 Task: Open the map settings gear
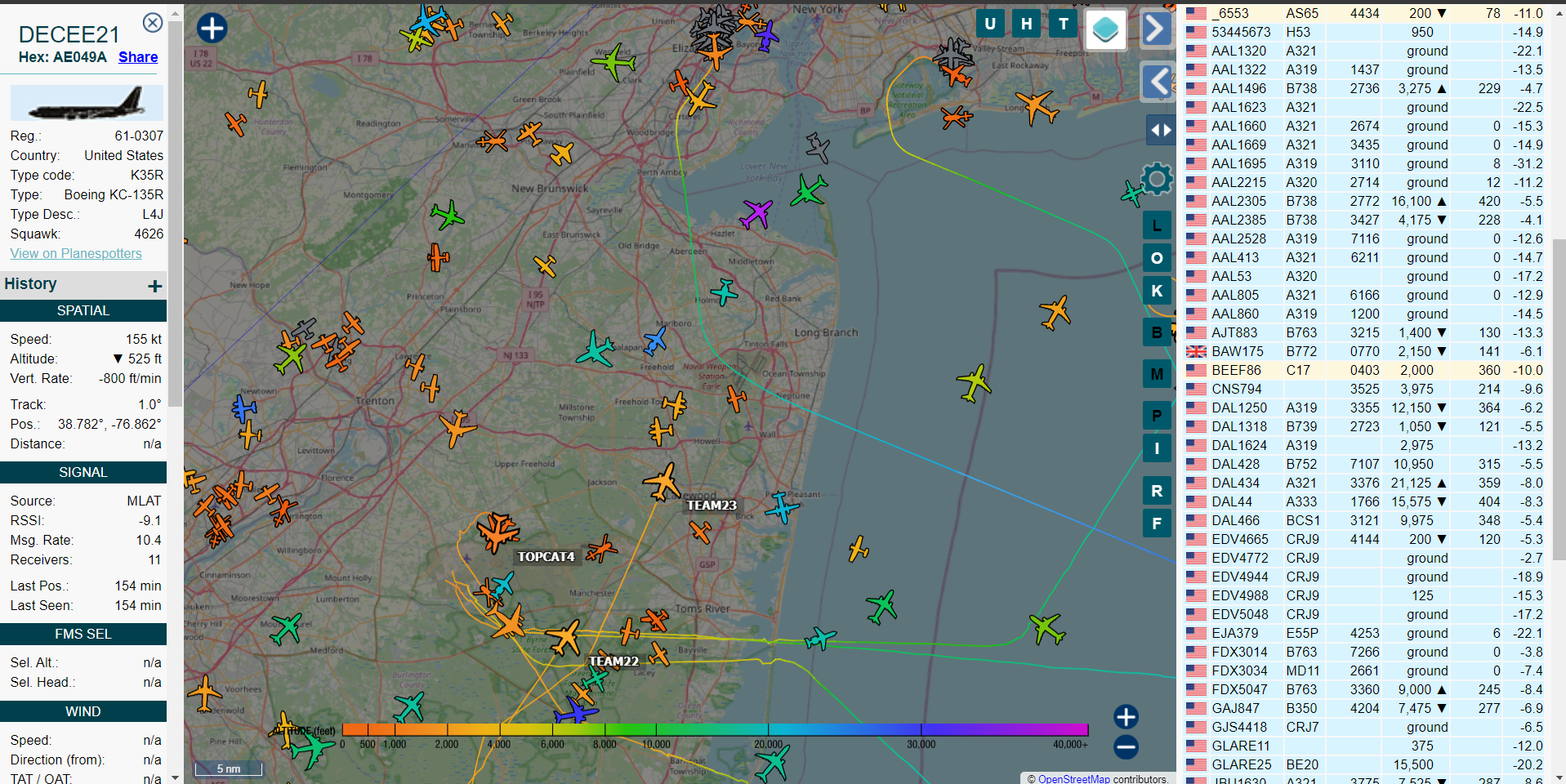click(x=1157, y=178)
